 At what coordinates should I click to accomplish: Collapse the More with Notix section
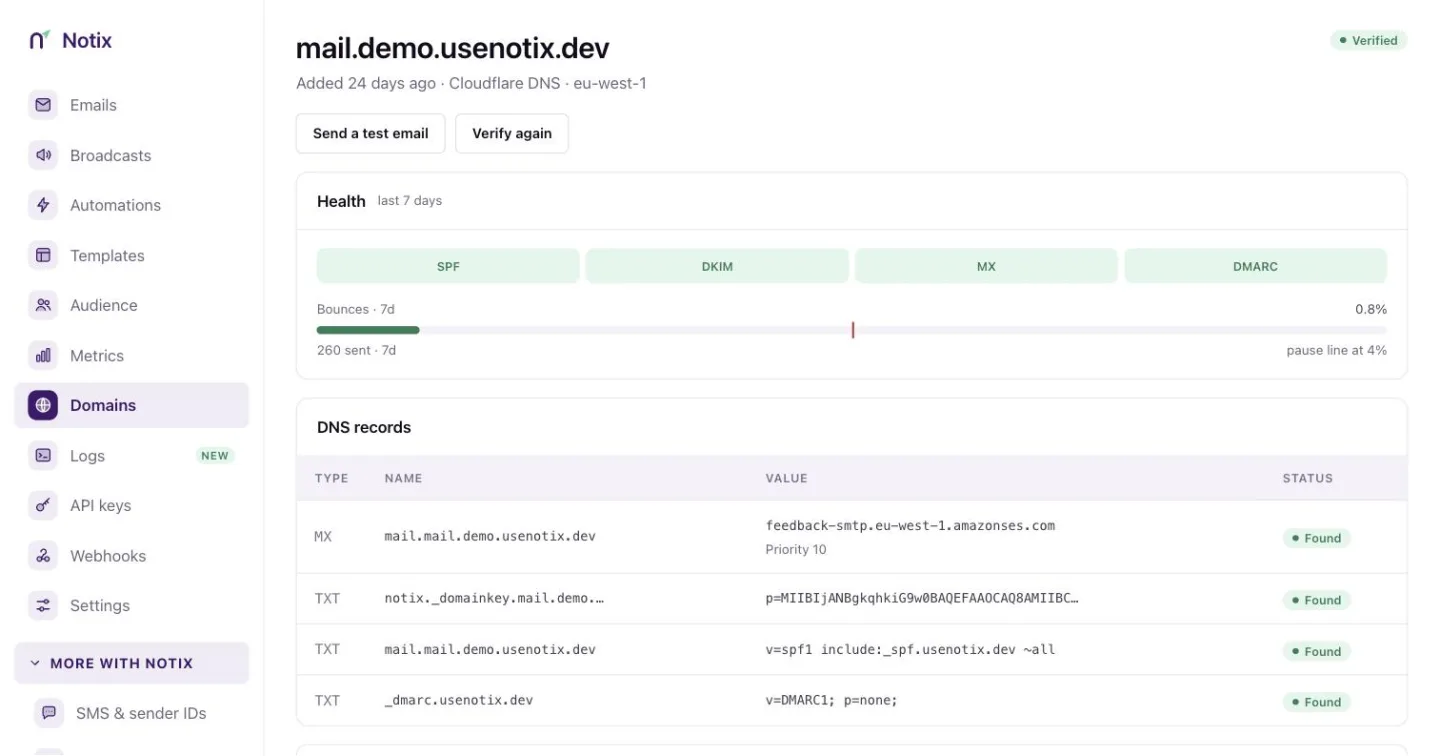point(131,663)
